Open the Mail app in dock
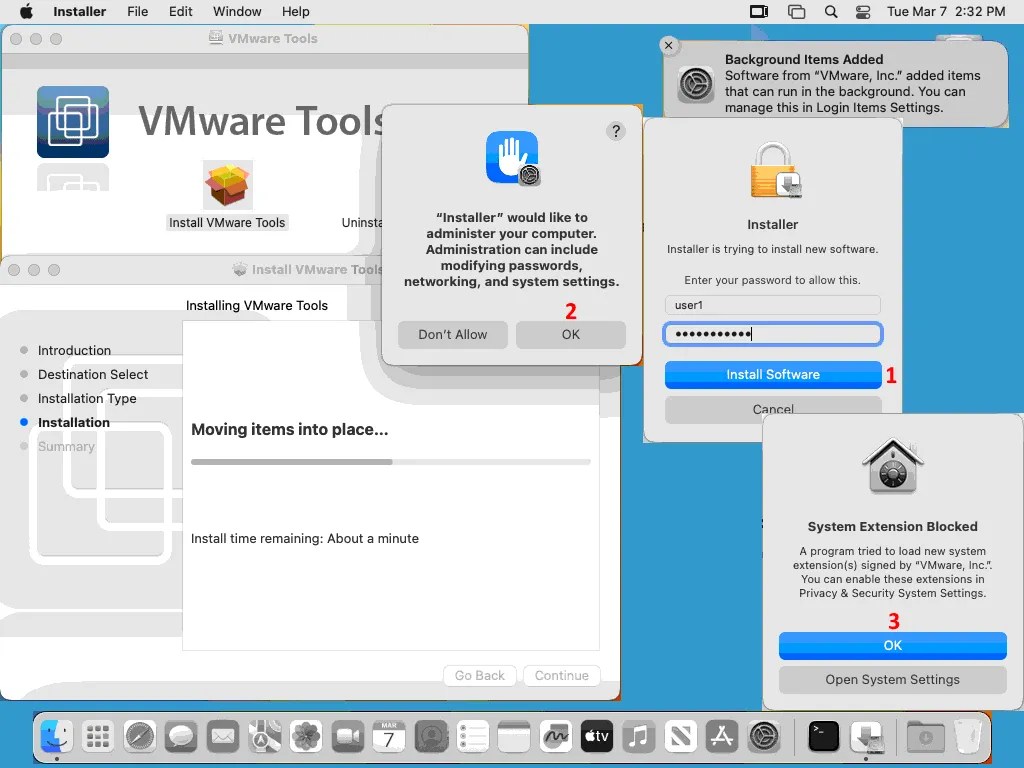This screenshot has height=768, width=1024. 223,737
